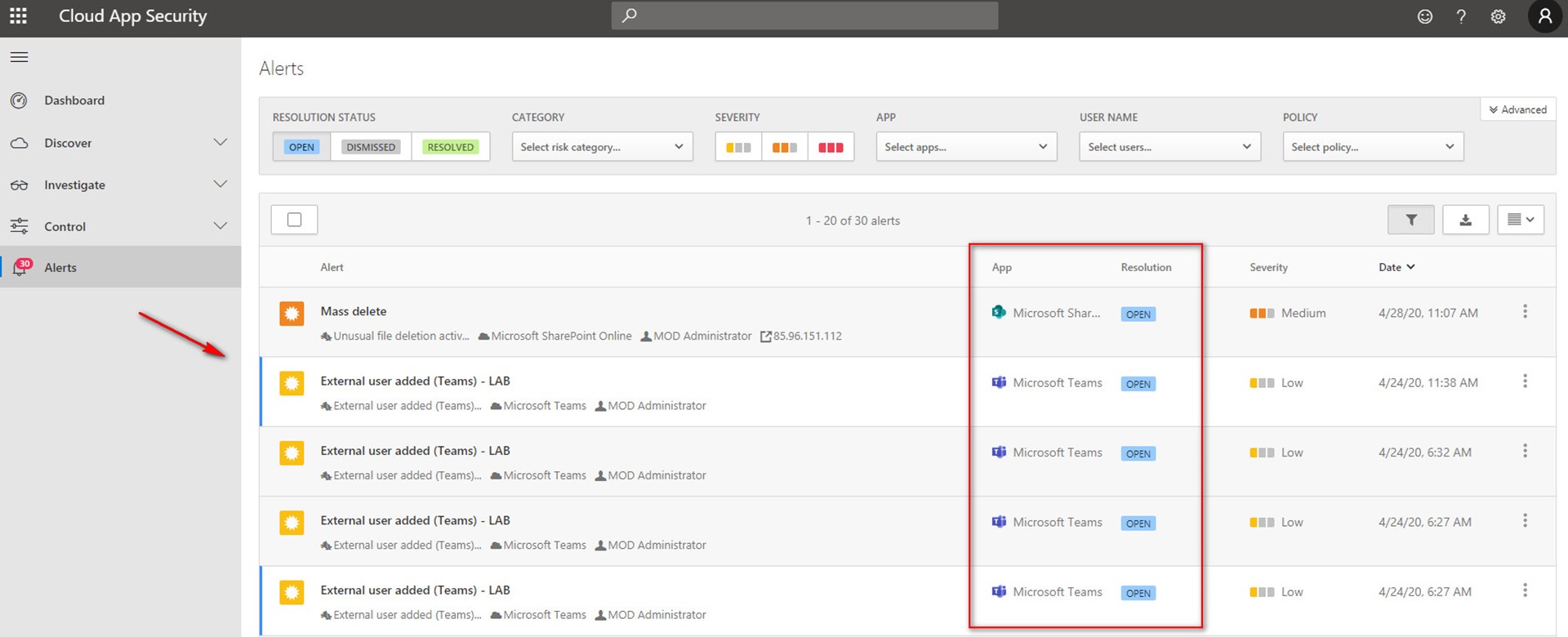The width and height of the screenshot is (1568, 637).
Task: Click the Severity column header
Action: click(1268, 267)
